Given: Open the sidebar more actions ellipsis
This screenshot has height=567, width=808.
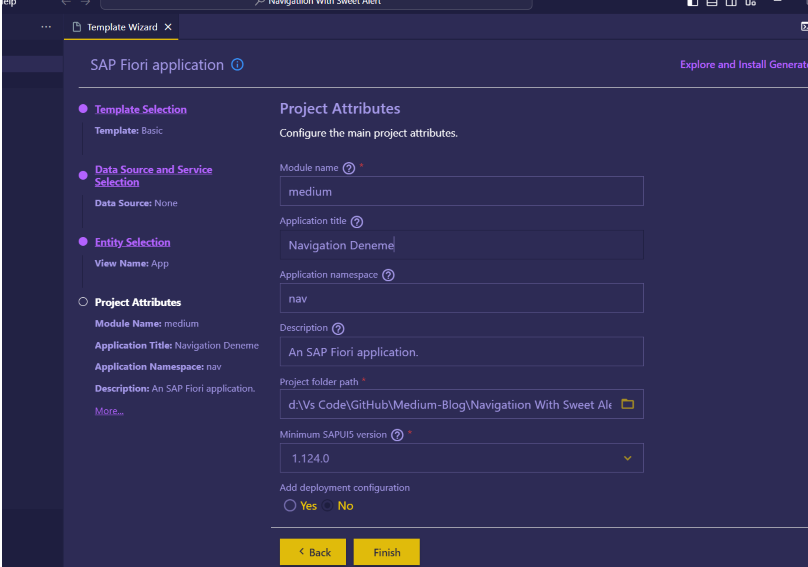Looking at the screenshot, I should point(46,27).
